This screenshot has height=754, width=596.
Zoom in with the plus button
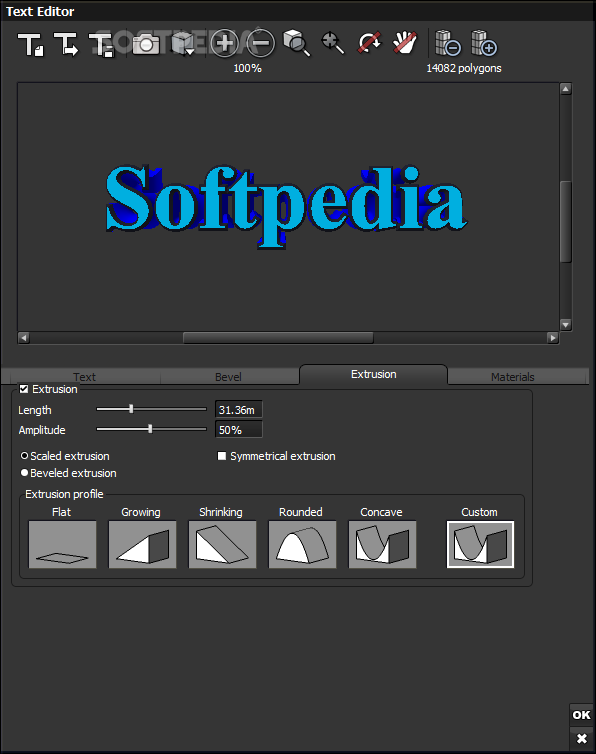click(224, 43)
